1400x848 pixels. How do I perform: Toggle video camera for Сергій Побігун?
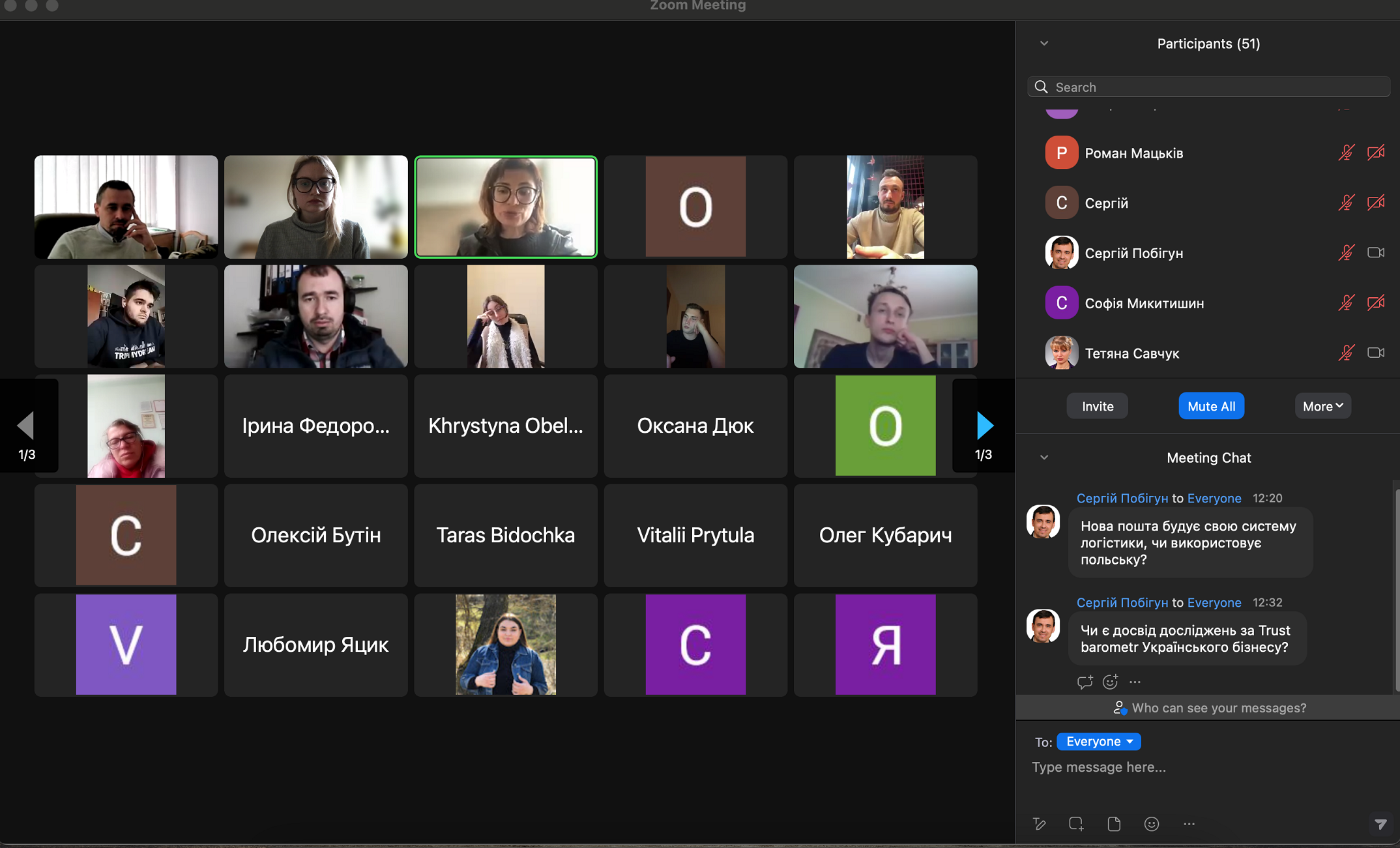coord(1376,253)
